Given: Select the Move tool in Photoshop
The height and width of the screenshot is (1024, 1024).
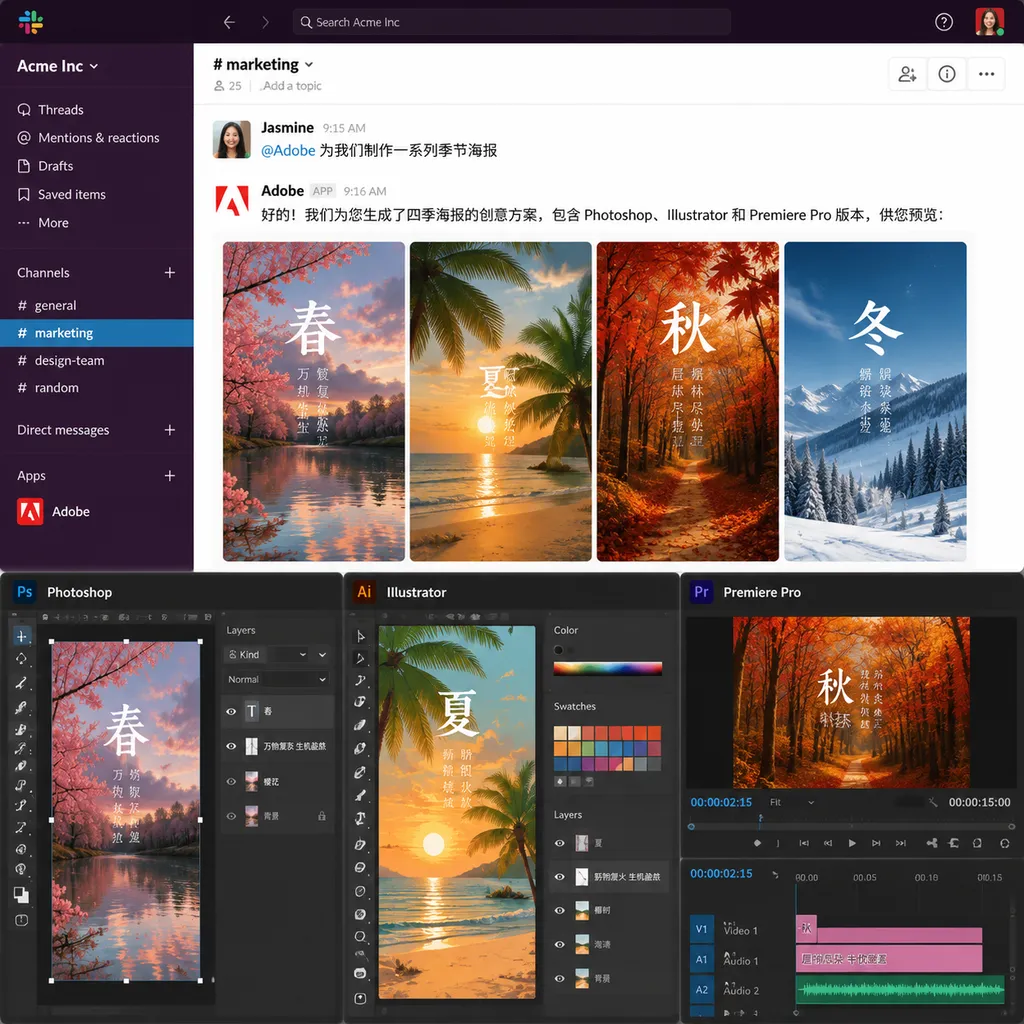Looking at the screenshot, I should tap(22, 636).
